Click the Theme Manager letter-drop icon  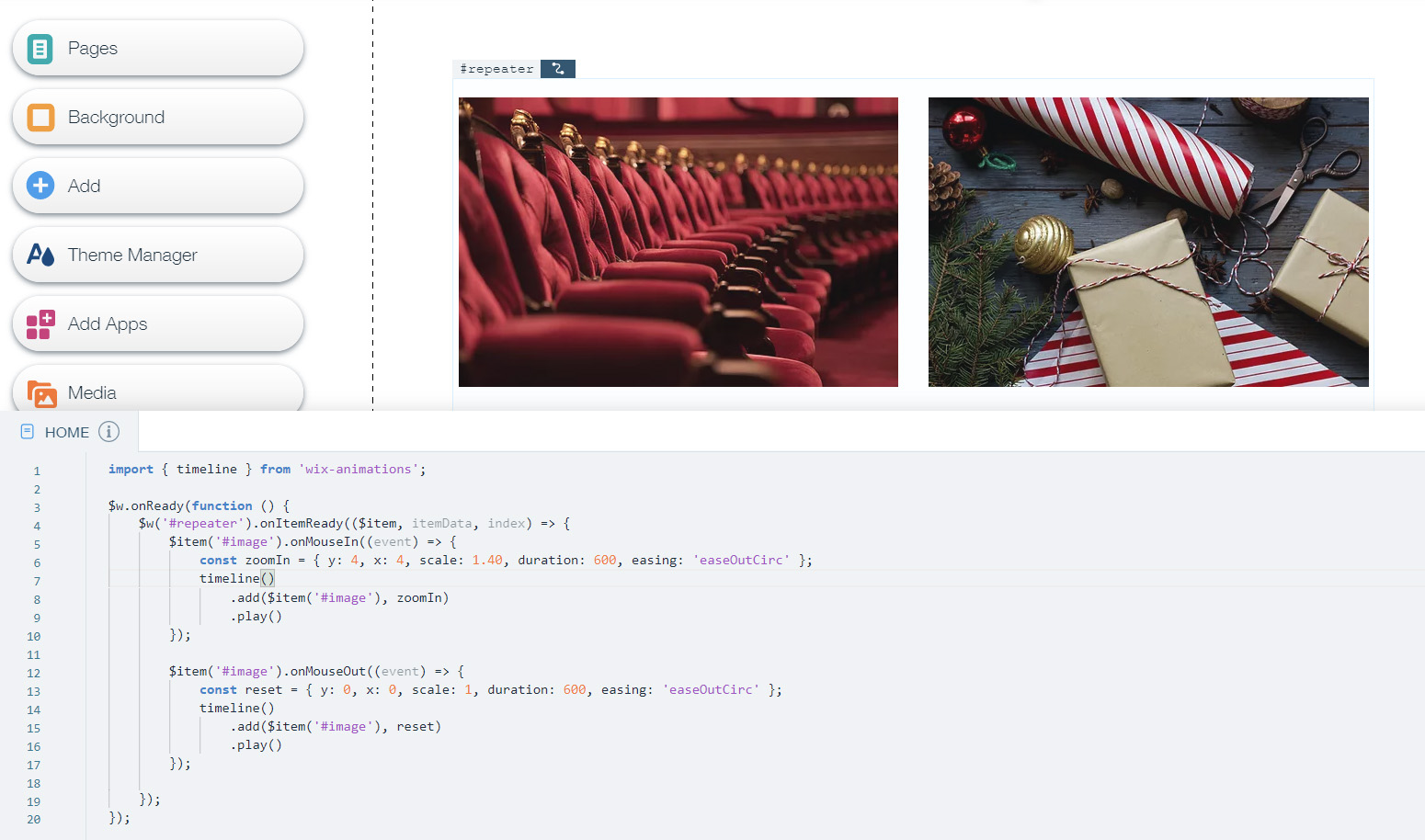coord(40,255)
